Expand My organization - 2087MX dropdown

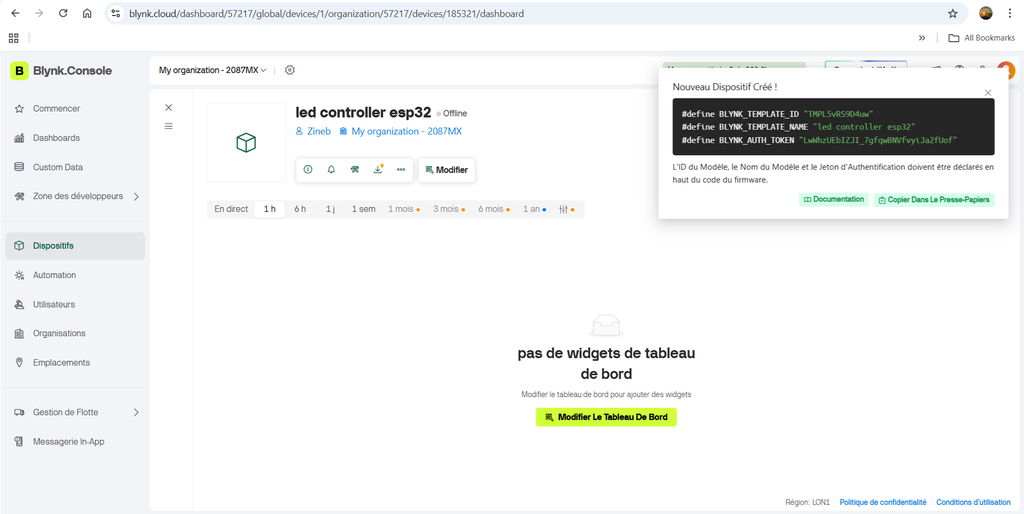pyautogui.click(x=213, y=70)
